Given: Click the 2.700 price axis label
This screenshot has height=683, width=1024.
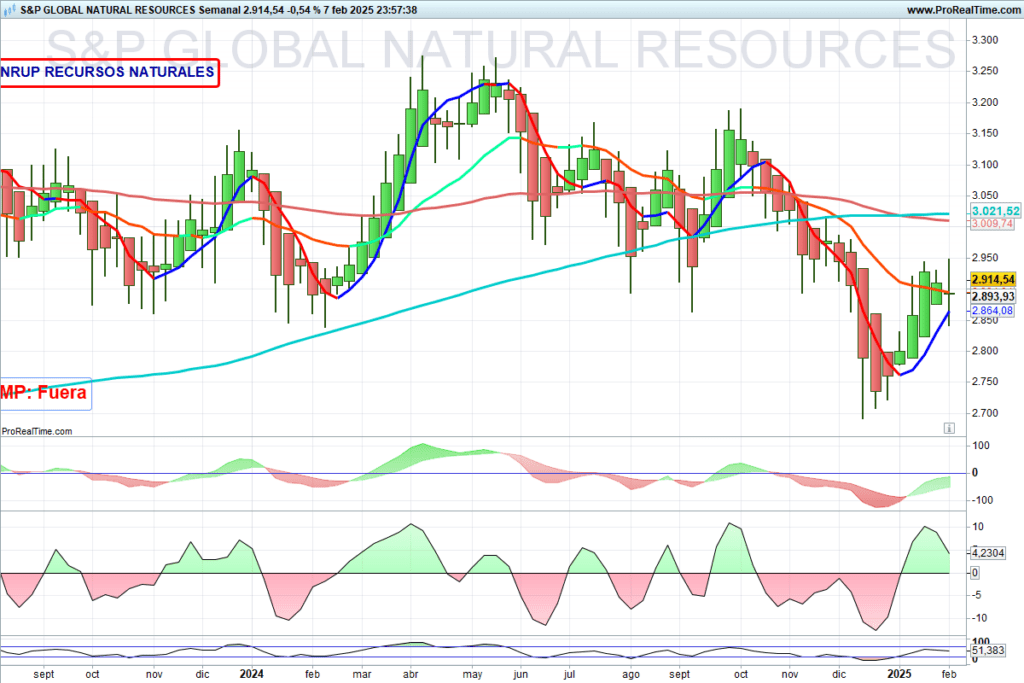Looking at the screenshot, I should [985, 413].
